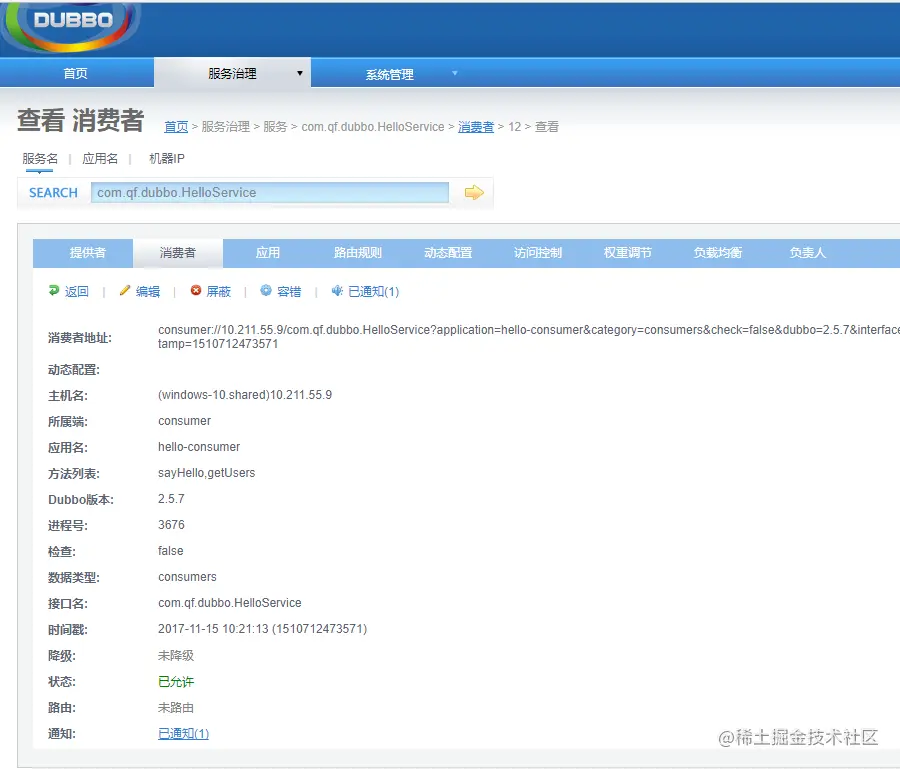This screenshot has width=900, height=769.
Task: Switch to the 访问控制 tab
Action: tap(538, 253)
